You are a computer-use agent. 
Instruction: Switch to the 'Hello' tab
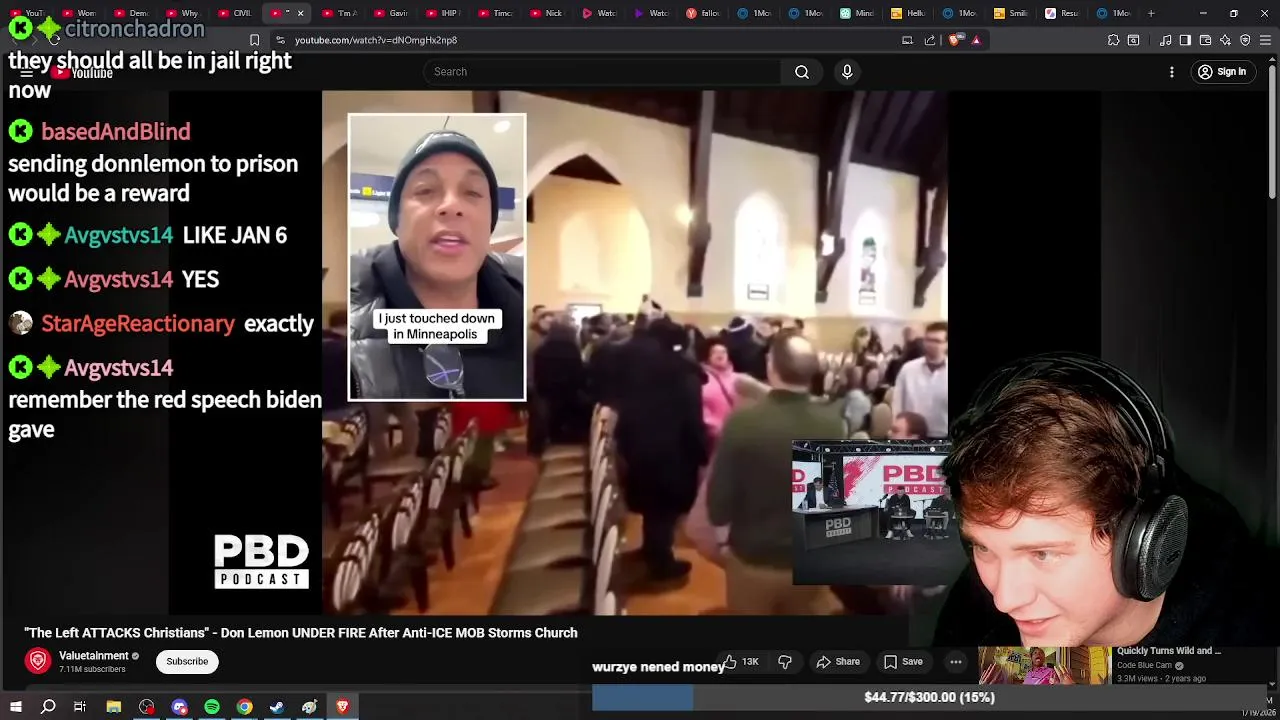(x=911, y=13)
